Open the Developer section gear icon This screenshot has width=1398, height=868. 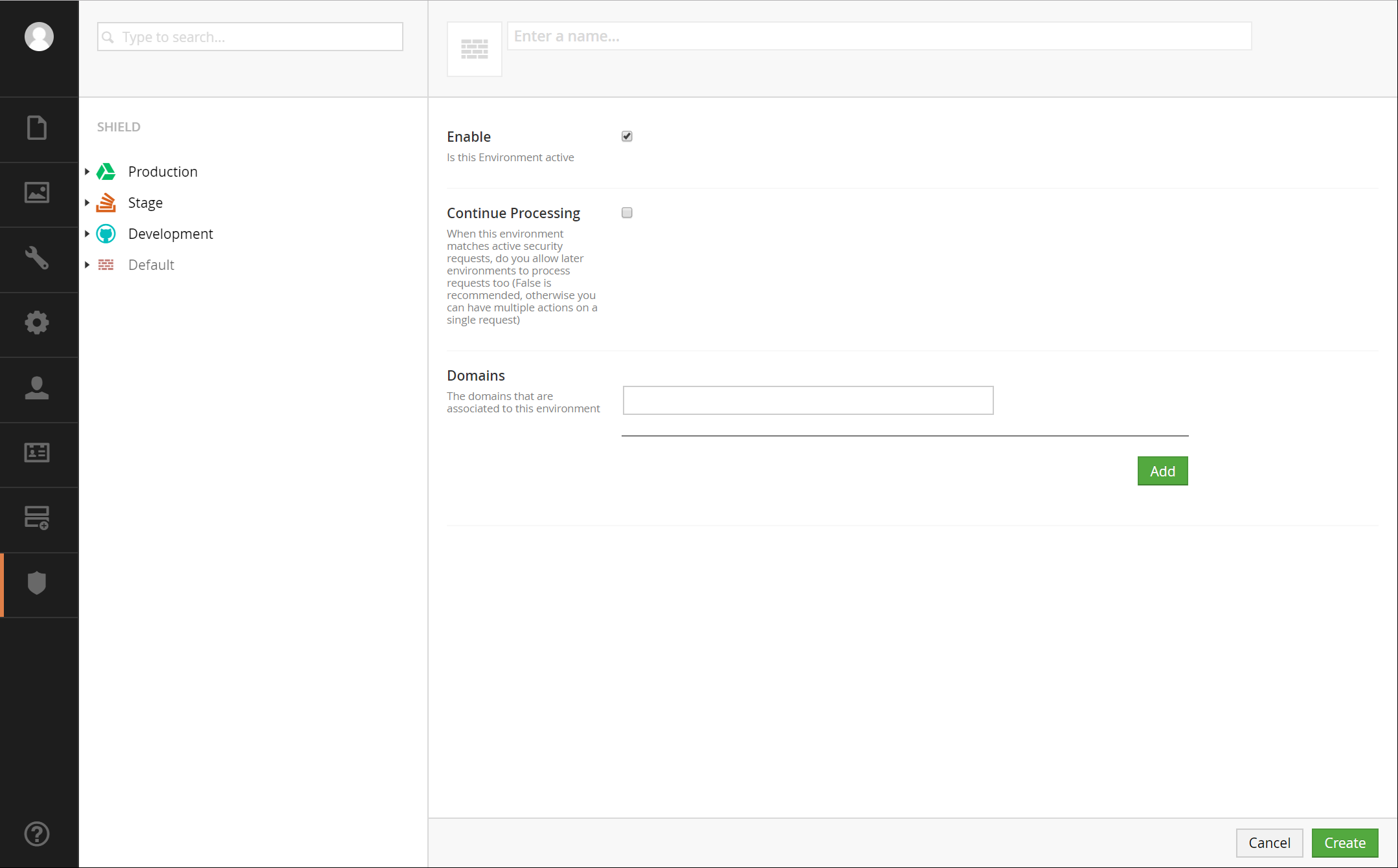point(37,322)
